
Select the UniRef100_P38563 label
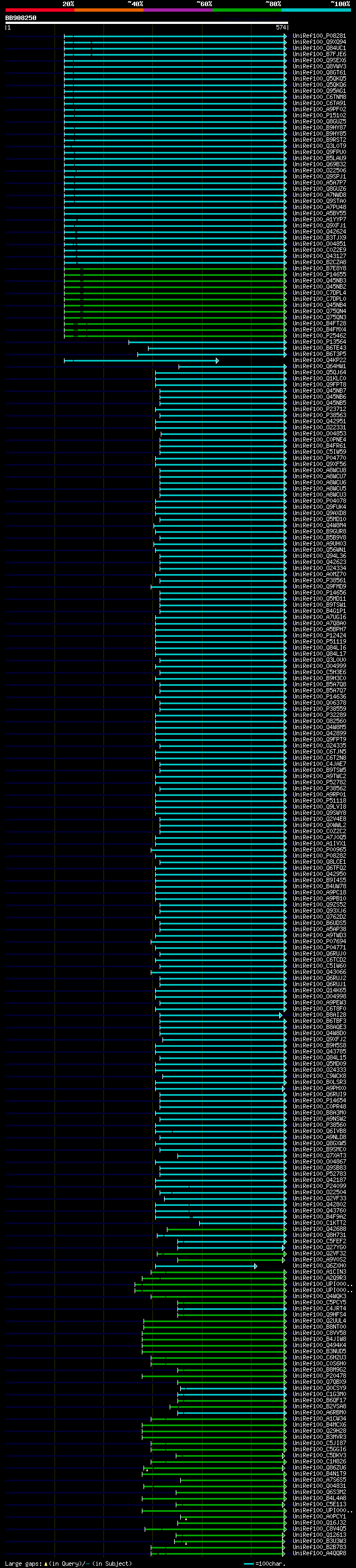[319, 415]
